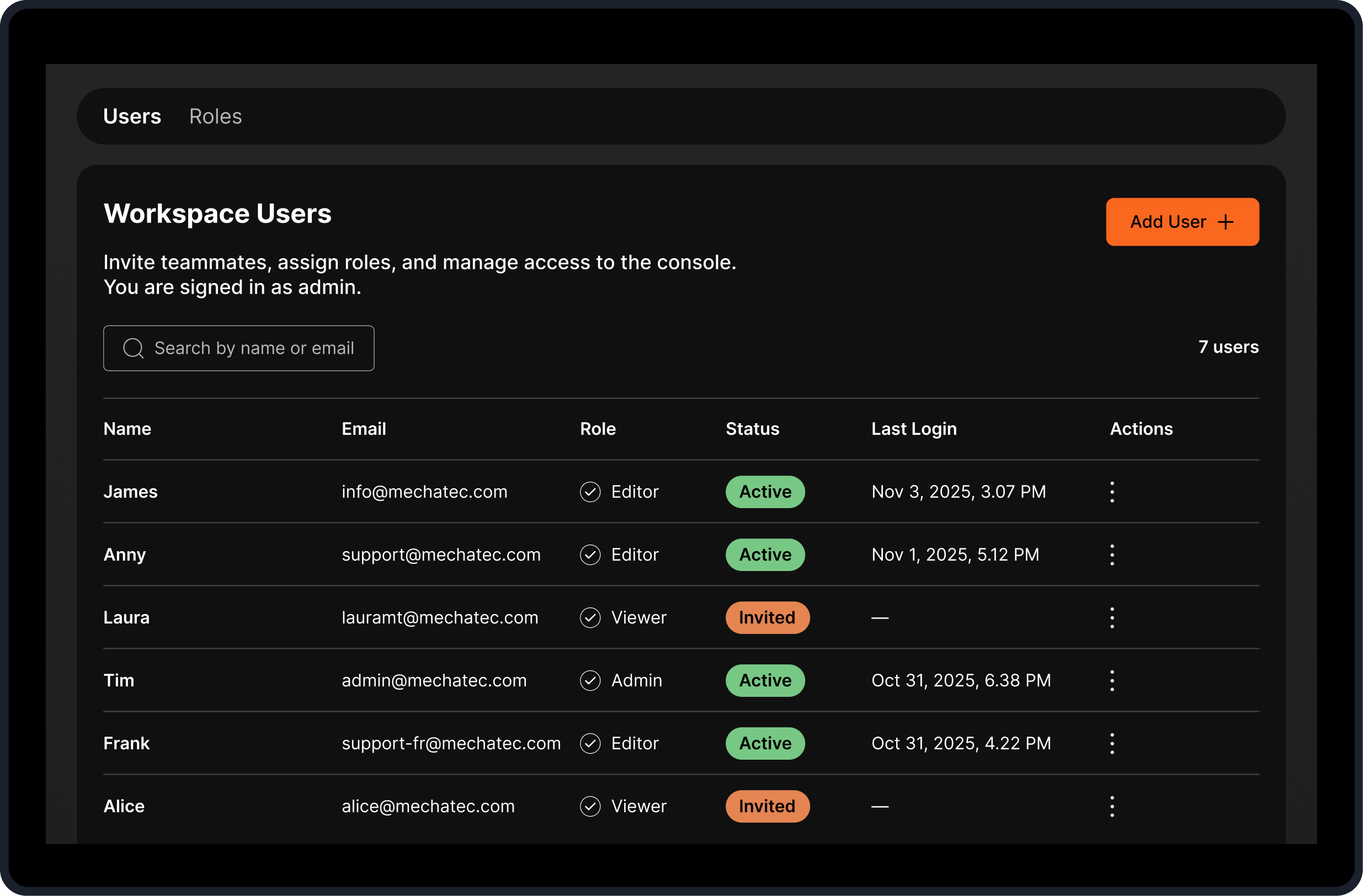Click the magnifier search icon
The height and width of the screenshot is (896, 1363).
pyautogui.click(x=134, y=348)
